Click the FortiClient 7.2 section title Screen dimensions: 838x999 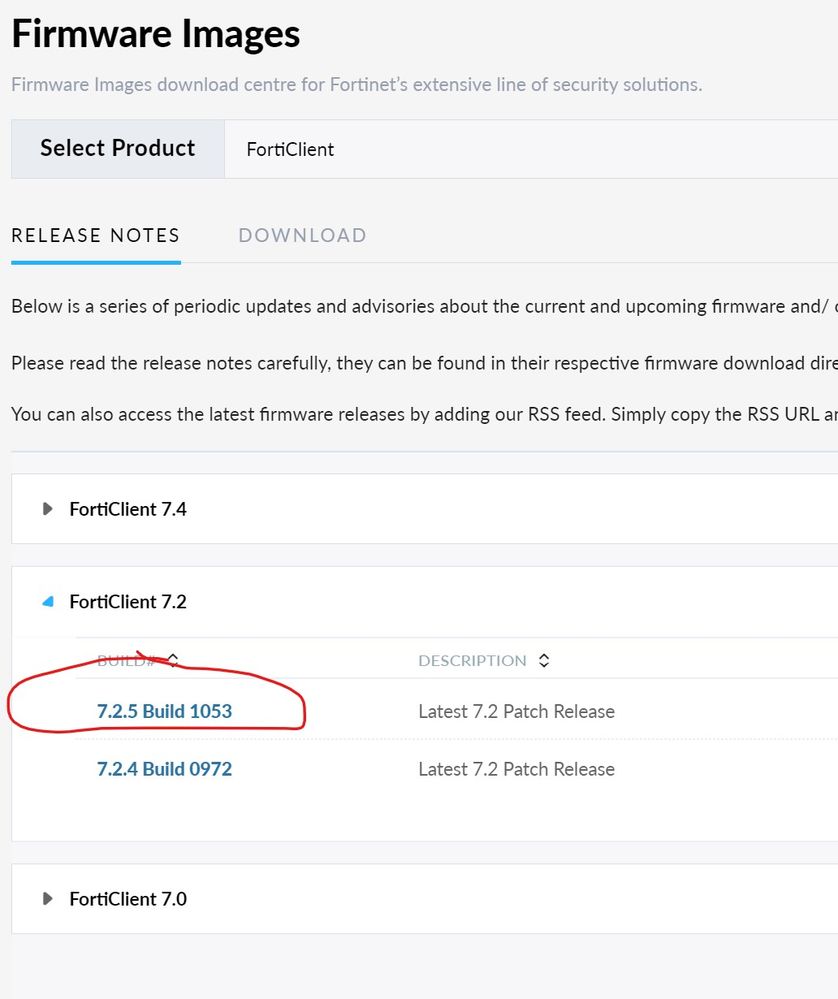(128, 602)
